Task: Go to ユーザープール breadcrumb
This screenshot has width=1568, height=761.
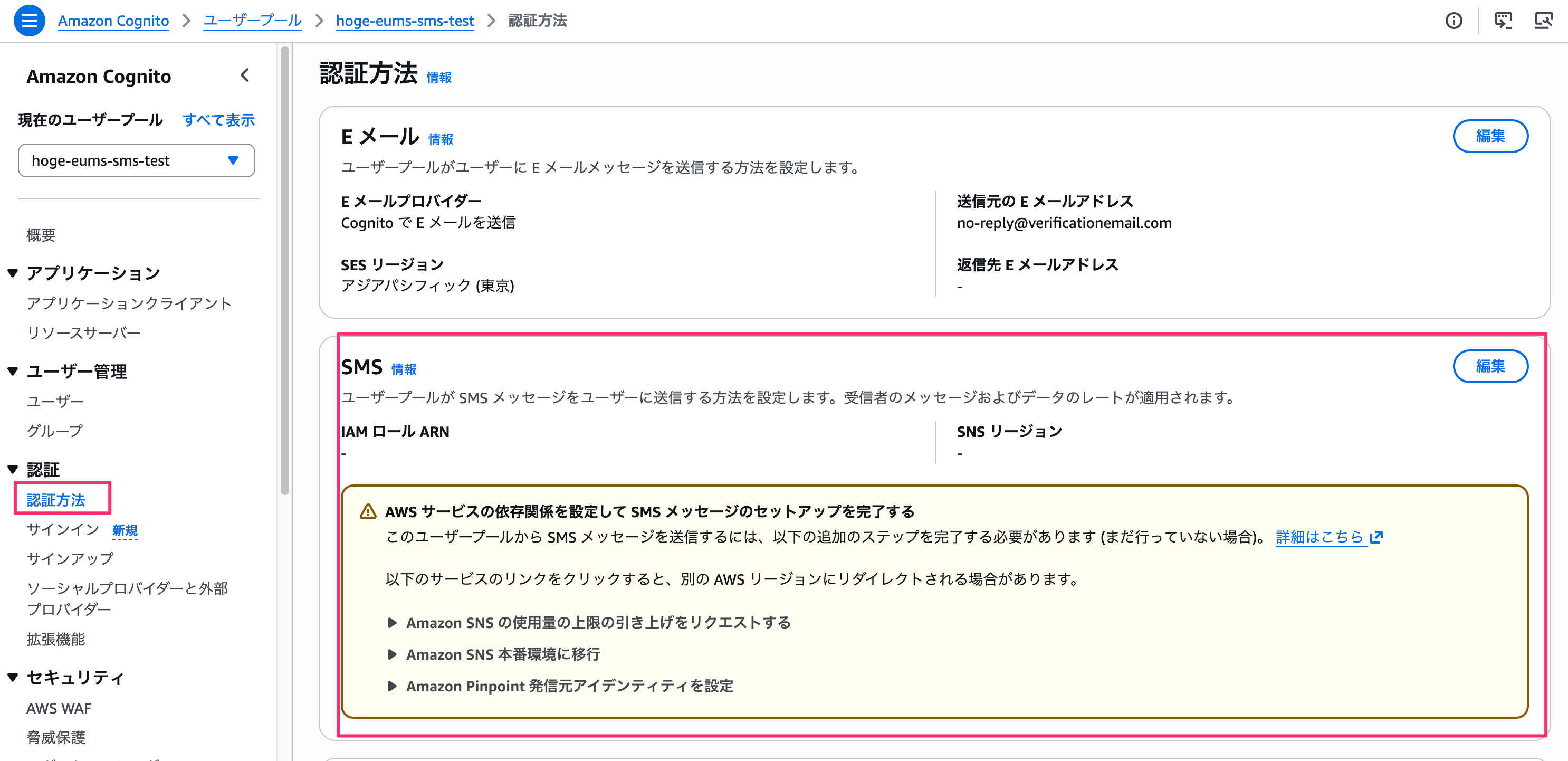Action: pyautogui.click(x=253, y=21)
